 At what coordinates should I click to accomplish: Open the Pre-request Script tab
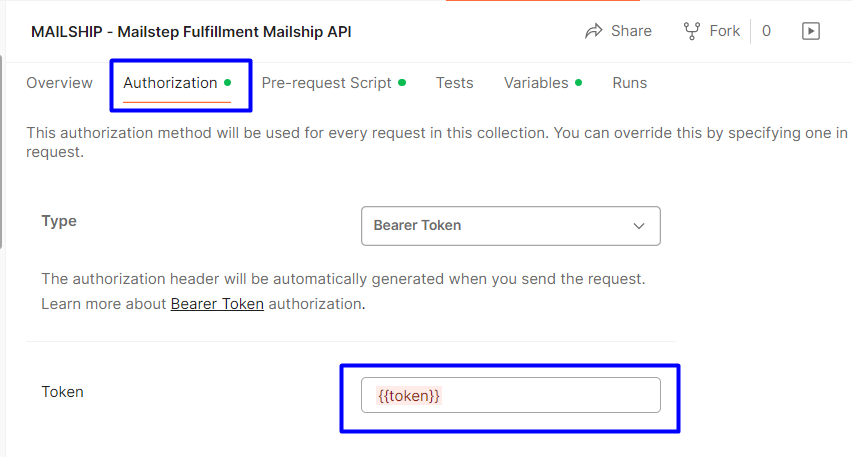click(x=326, y=83)
